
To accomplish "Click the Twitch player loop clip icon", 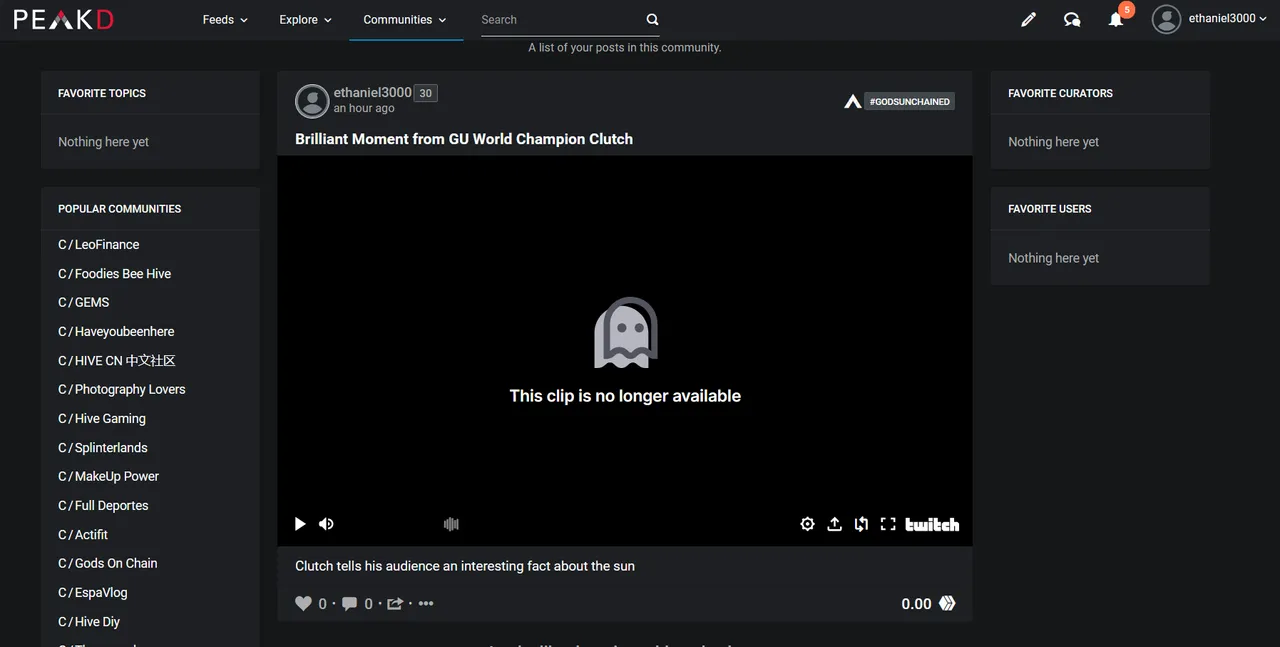I will pos(861,524).
